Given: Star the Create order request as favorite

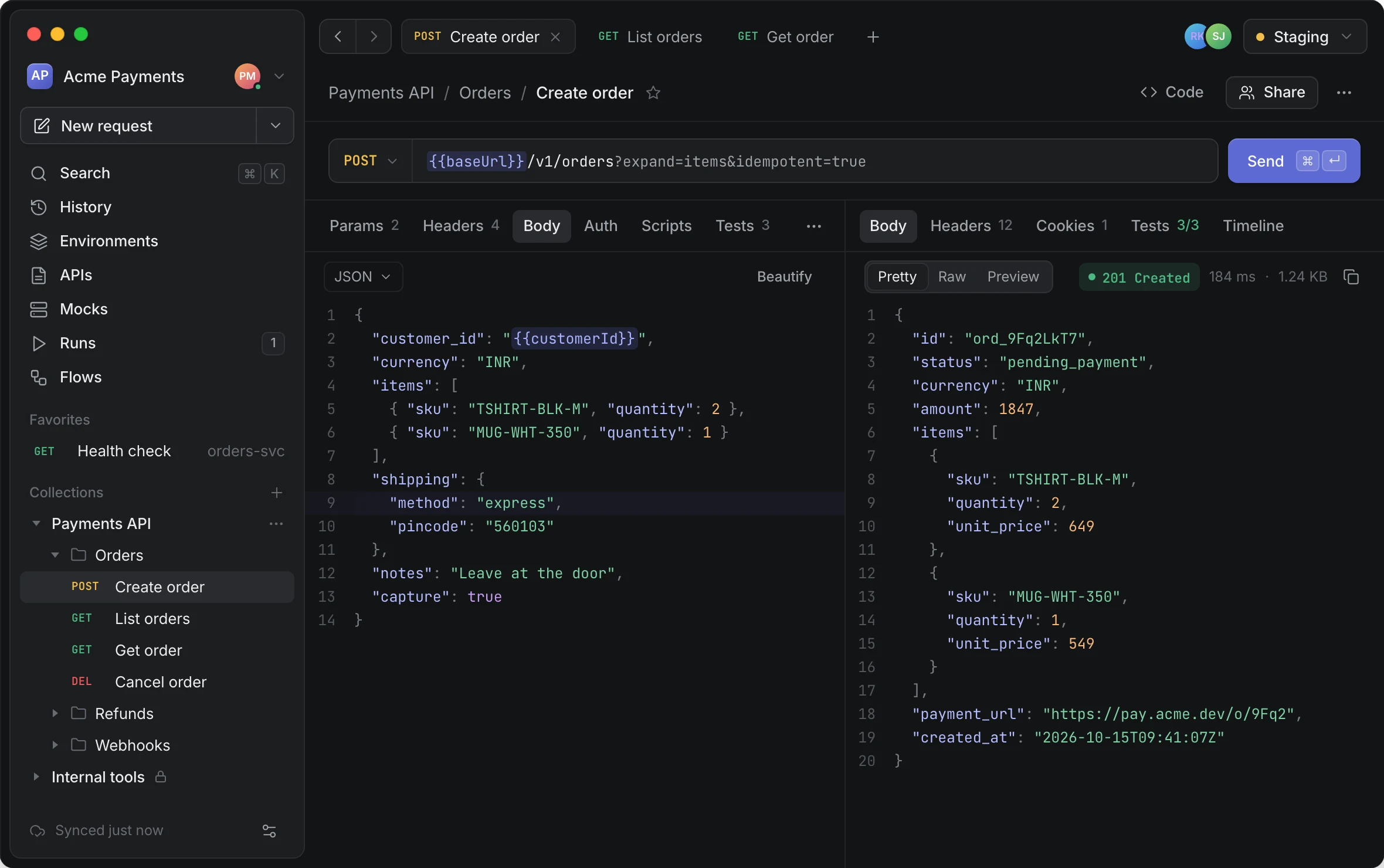Looking at the screenshot, I should pos(653,93).
